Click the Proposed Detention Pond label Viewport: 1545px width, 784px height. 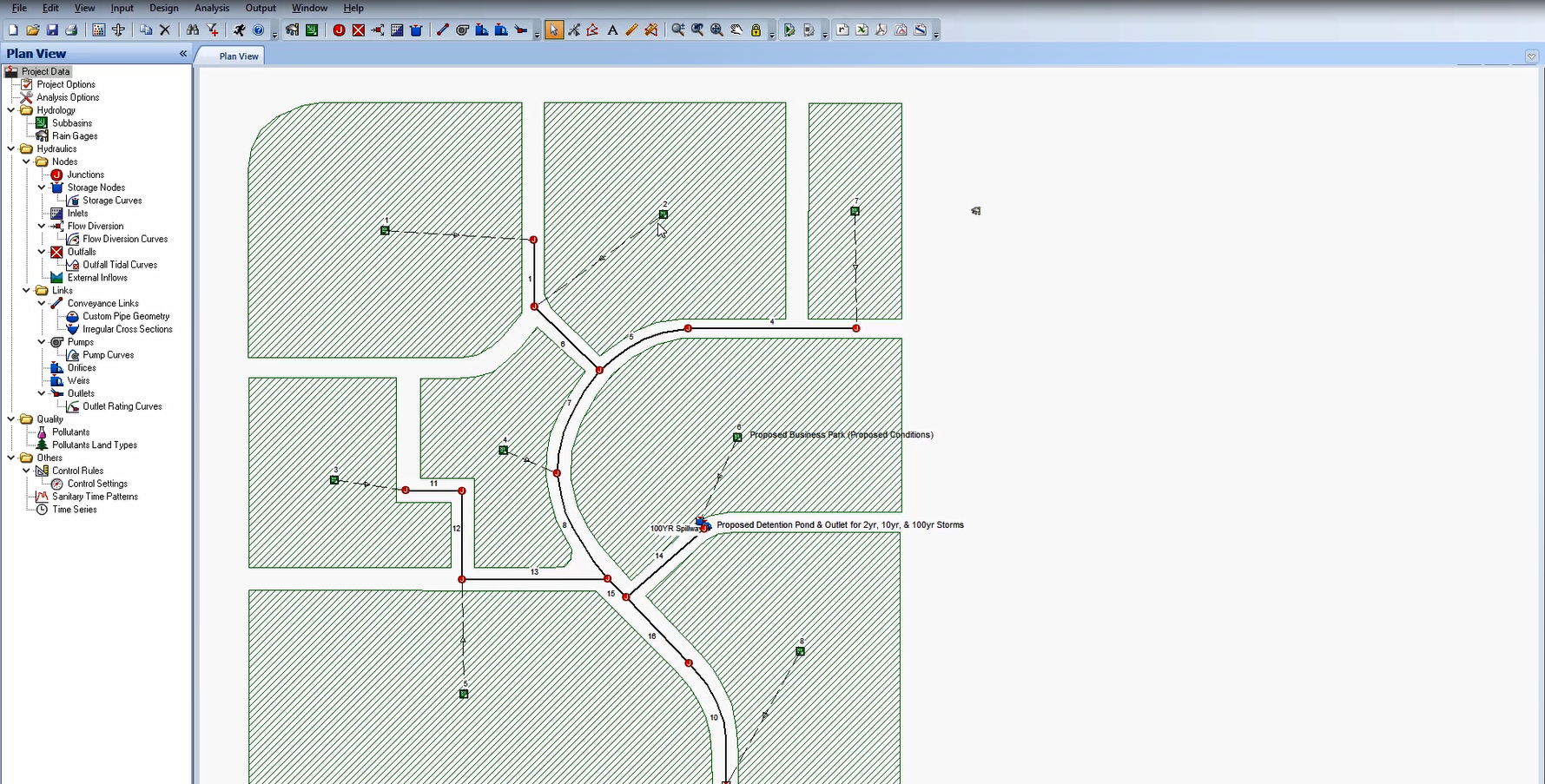(x=840, y=525)
